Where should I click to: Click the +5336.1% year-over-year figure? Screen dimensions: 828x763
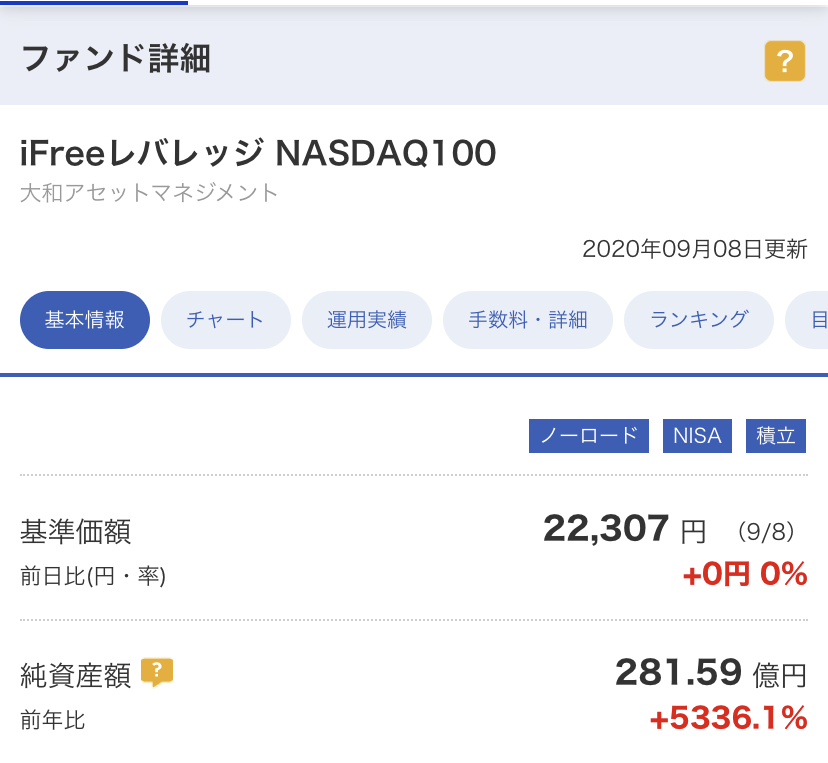[x=728, y=718]
